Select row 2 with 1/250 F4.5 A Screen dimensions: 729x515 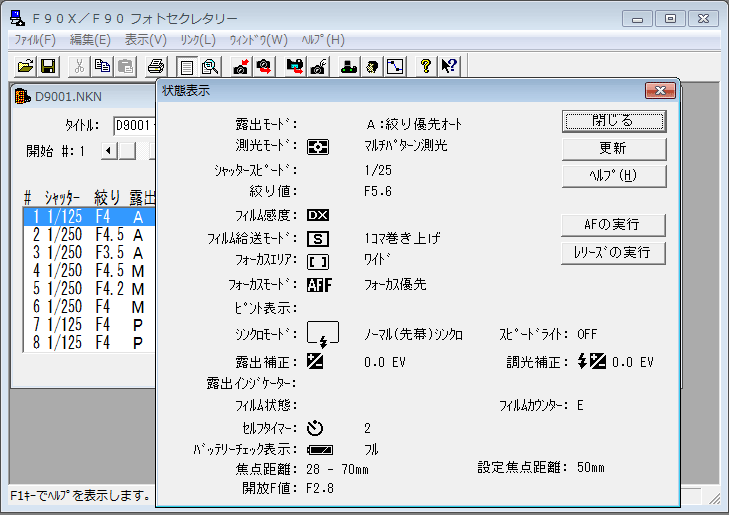point(89,235)
